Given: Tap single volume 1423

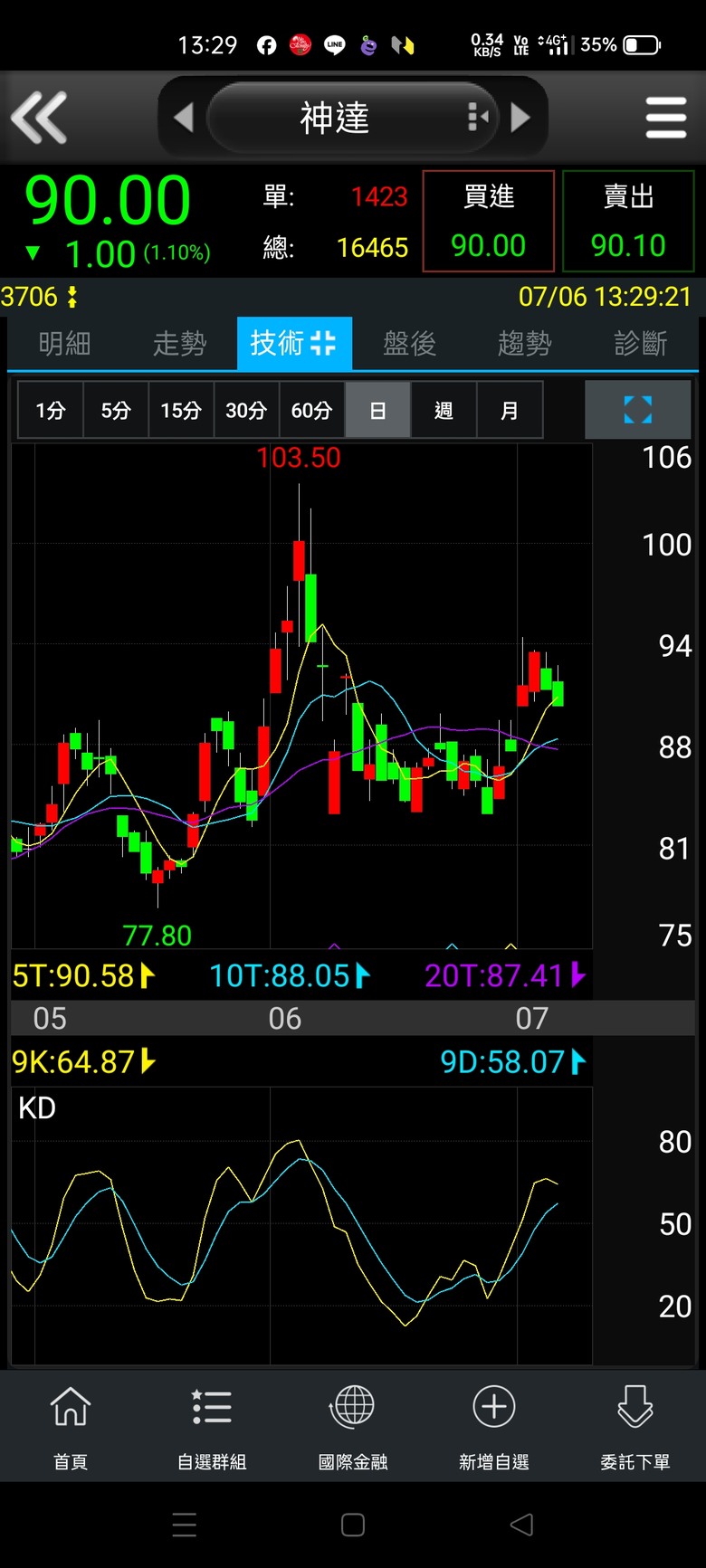Looking at the screenshot, I should (379, 196).
